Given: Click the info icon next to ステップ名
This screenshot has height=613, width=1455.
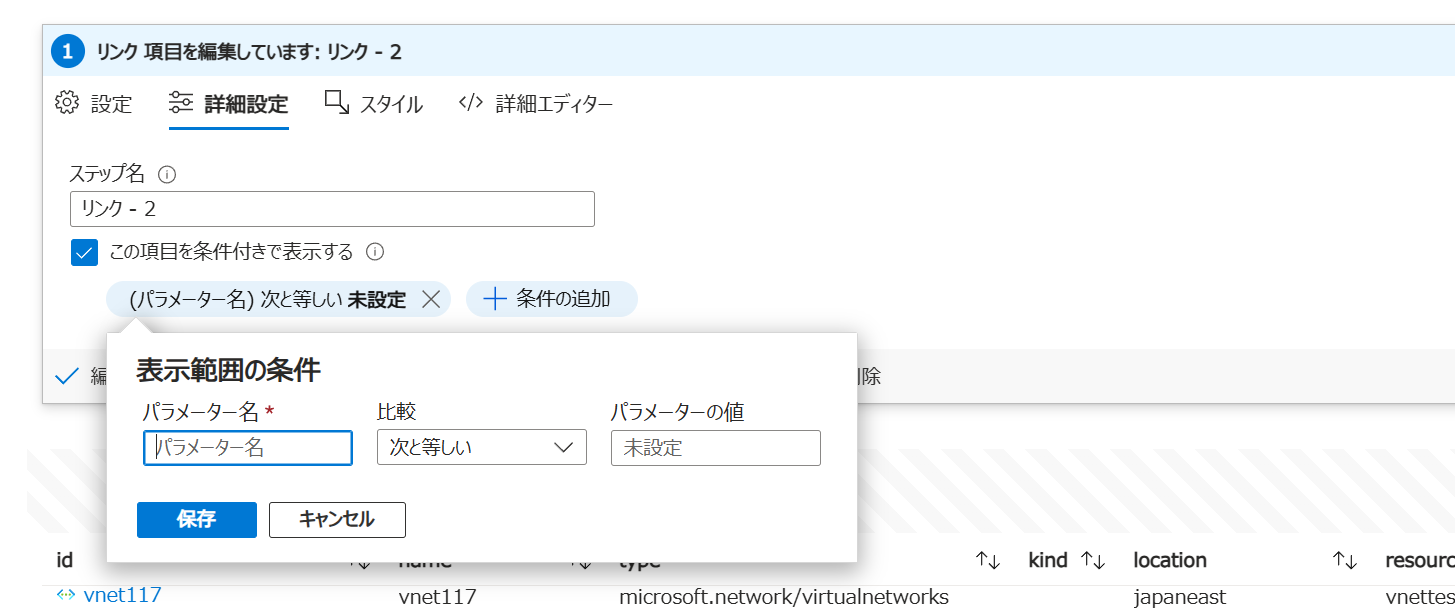Looking at the screenshot, I should coord(167,175).
